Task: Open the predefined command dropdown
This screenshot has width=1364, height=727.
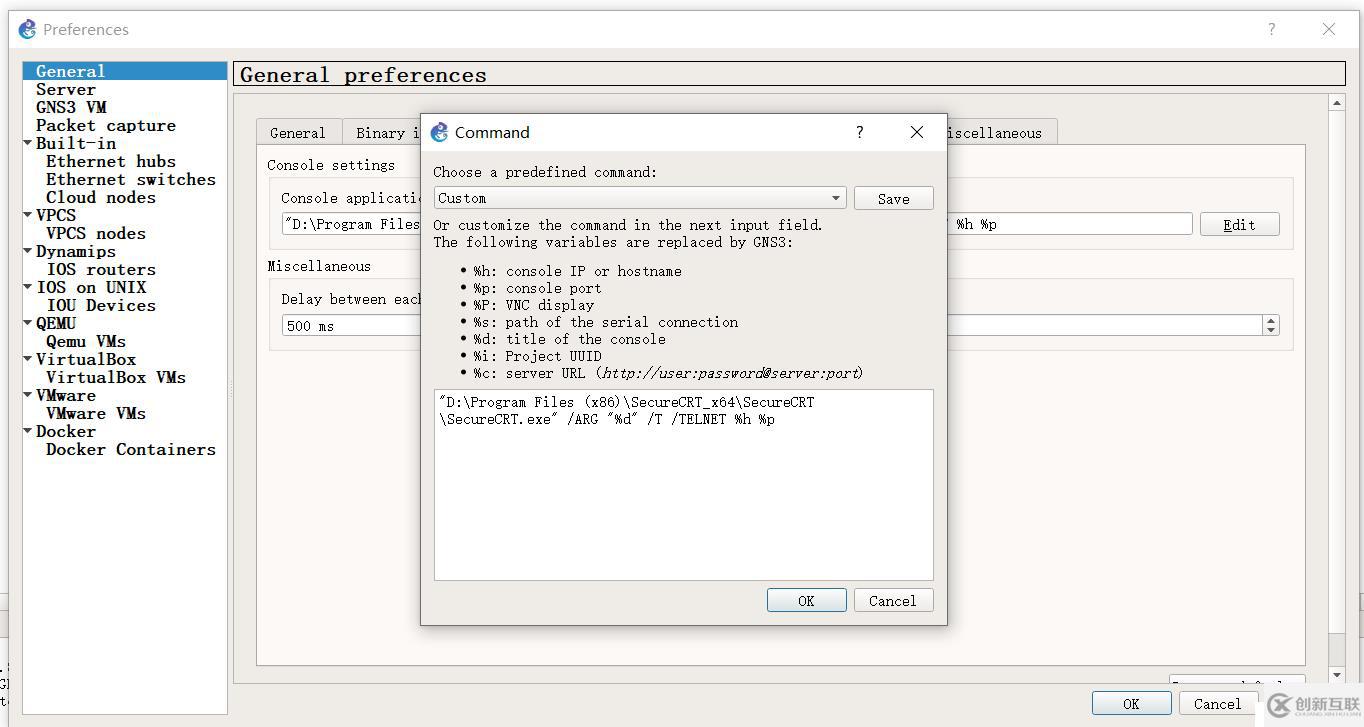Action: (x=640, y=198)
